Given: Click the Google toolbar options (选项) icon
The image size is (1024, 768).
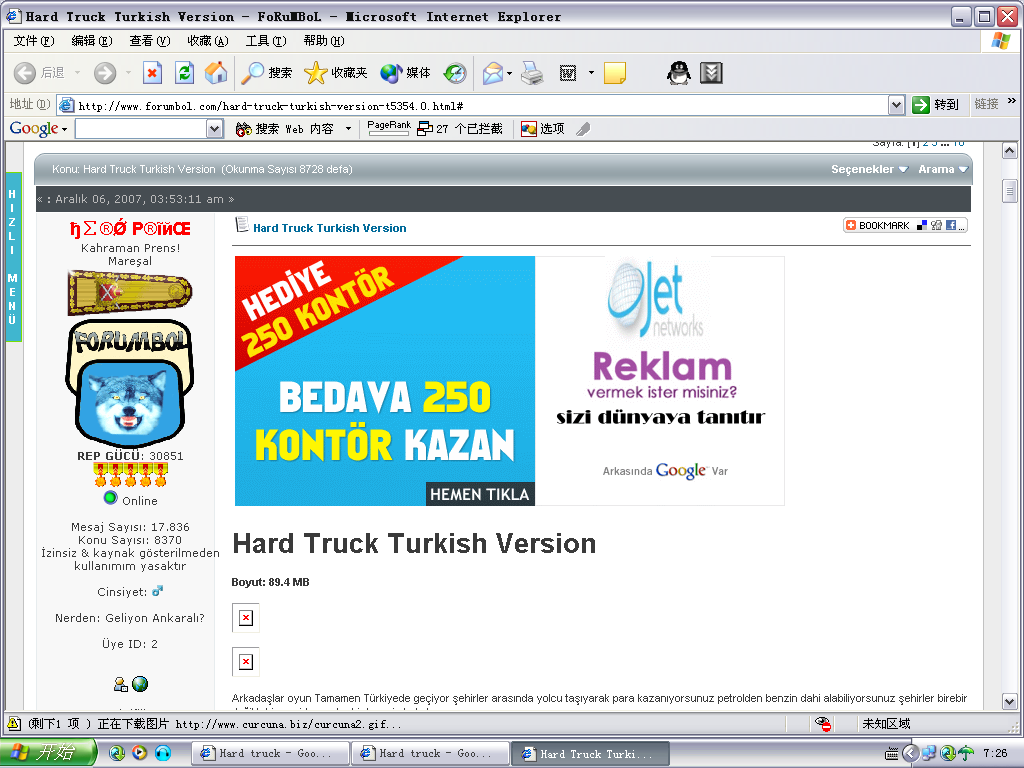Looking at the screenshot, I should 543,129.
